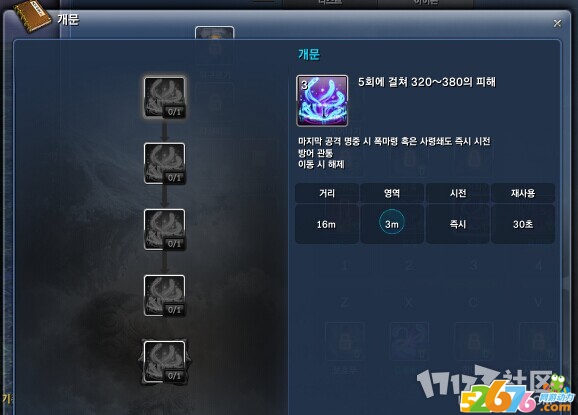Viewport: 578px width, 415px height.
Task: Click the blue 개문 skill title
Action: (x=309, y=55)
